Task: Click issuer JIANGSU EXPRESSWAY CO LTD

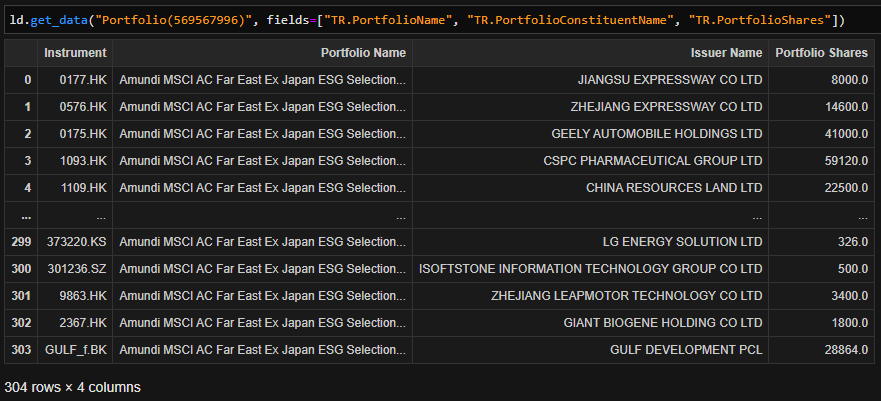Action: 670,80
